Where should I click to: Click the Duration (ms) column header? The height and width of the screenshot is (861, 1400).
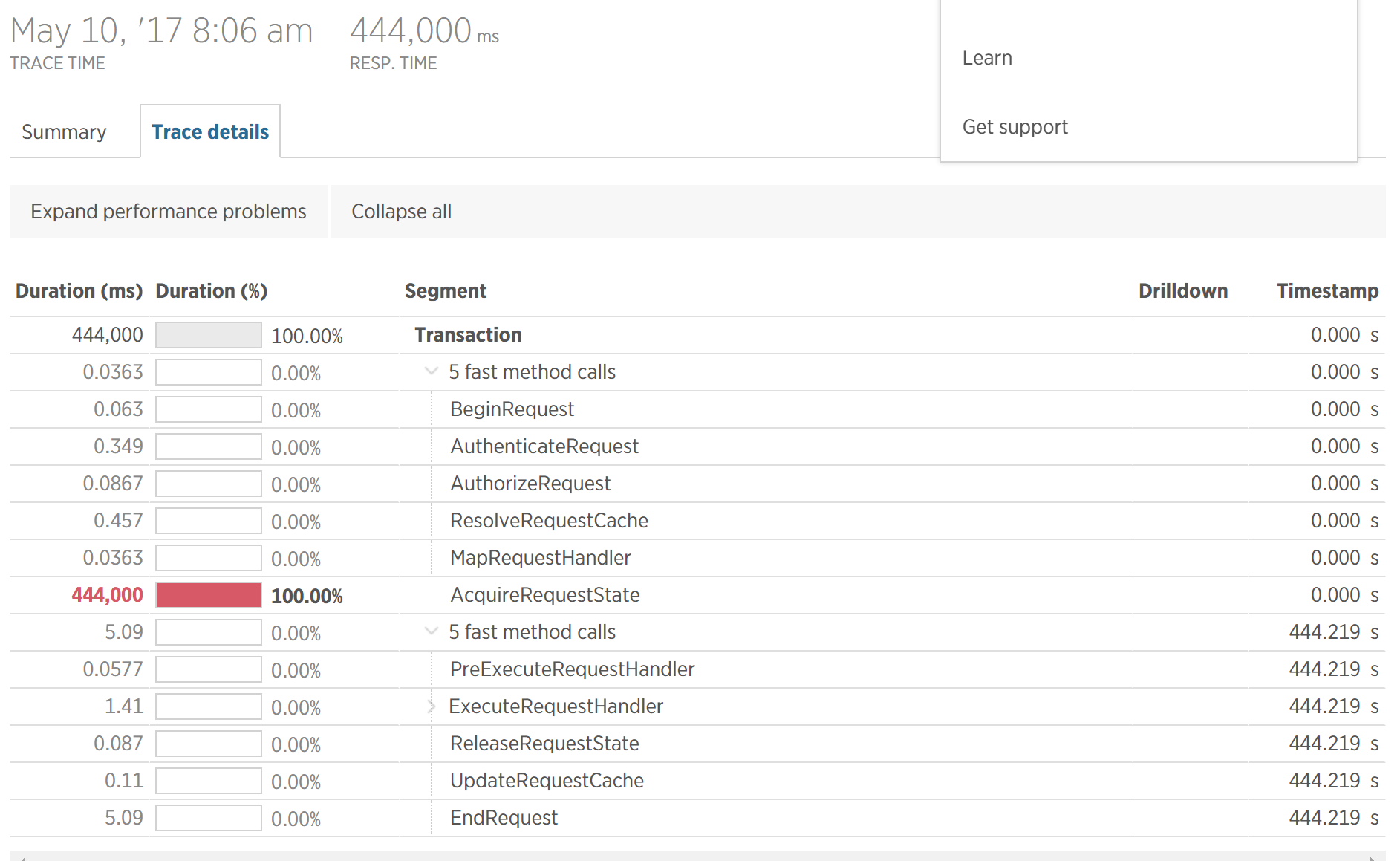(79, 290)
